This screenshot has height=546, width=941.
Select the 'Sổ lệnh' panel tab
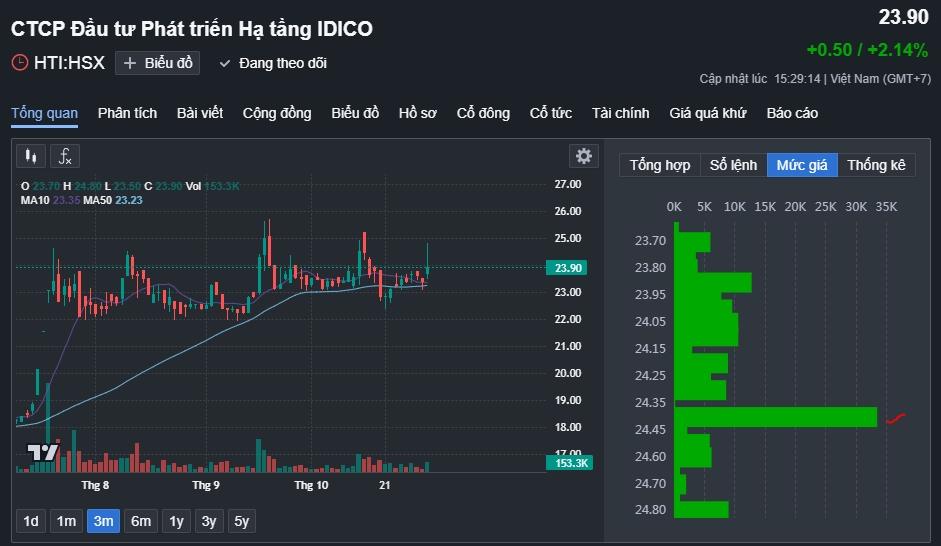[x=733, y=165]
